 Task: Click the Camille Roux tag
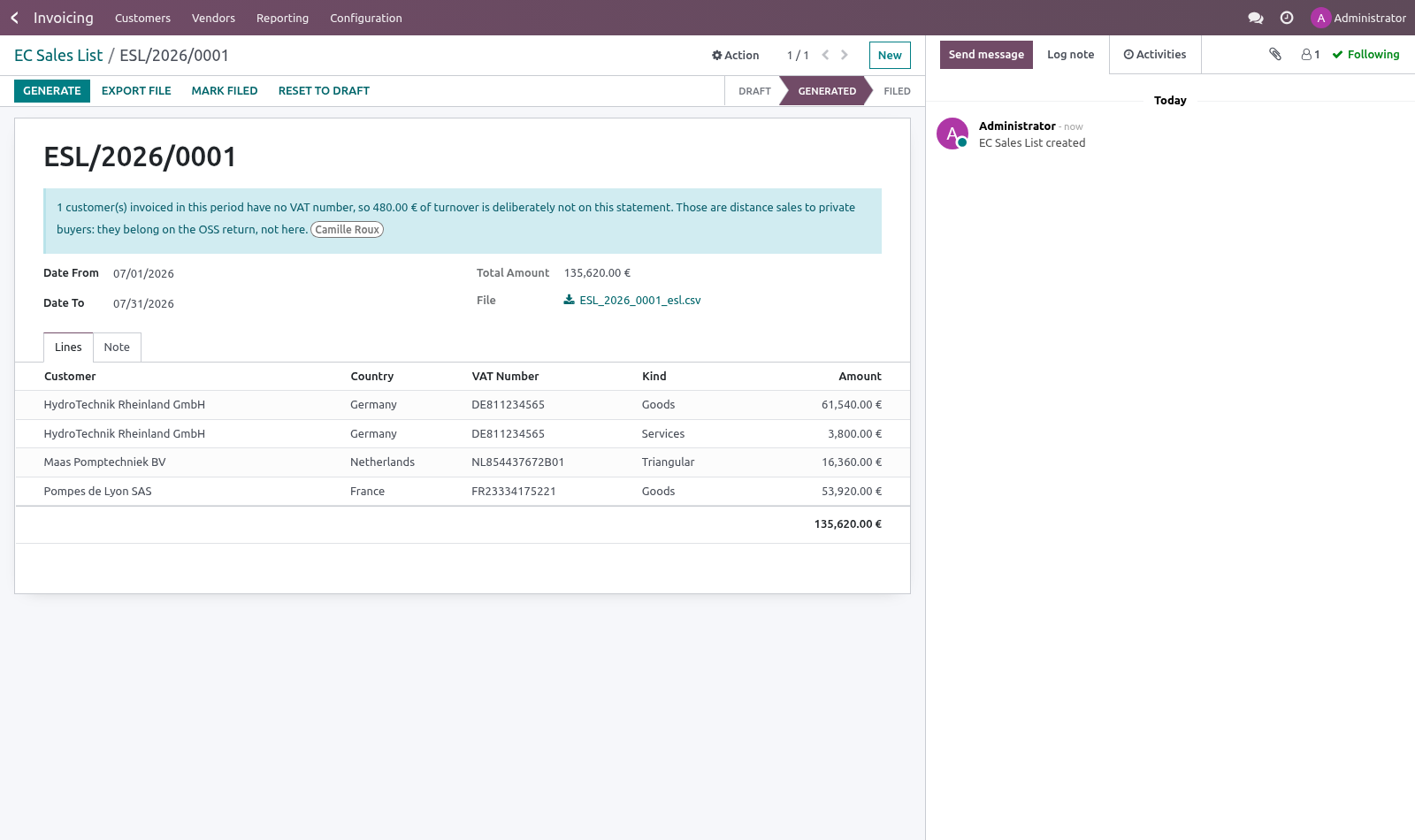point(347,230)
